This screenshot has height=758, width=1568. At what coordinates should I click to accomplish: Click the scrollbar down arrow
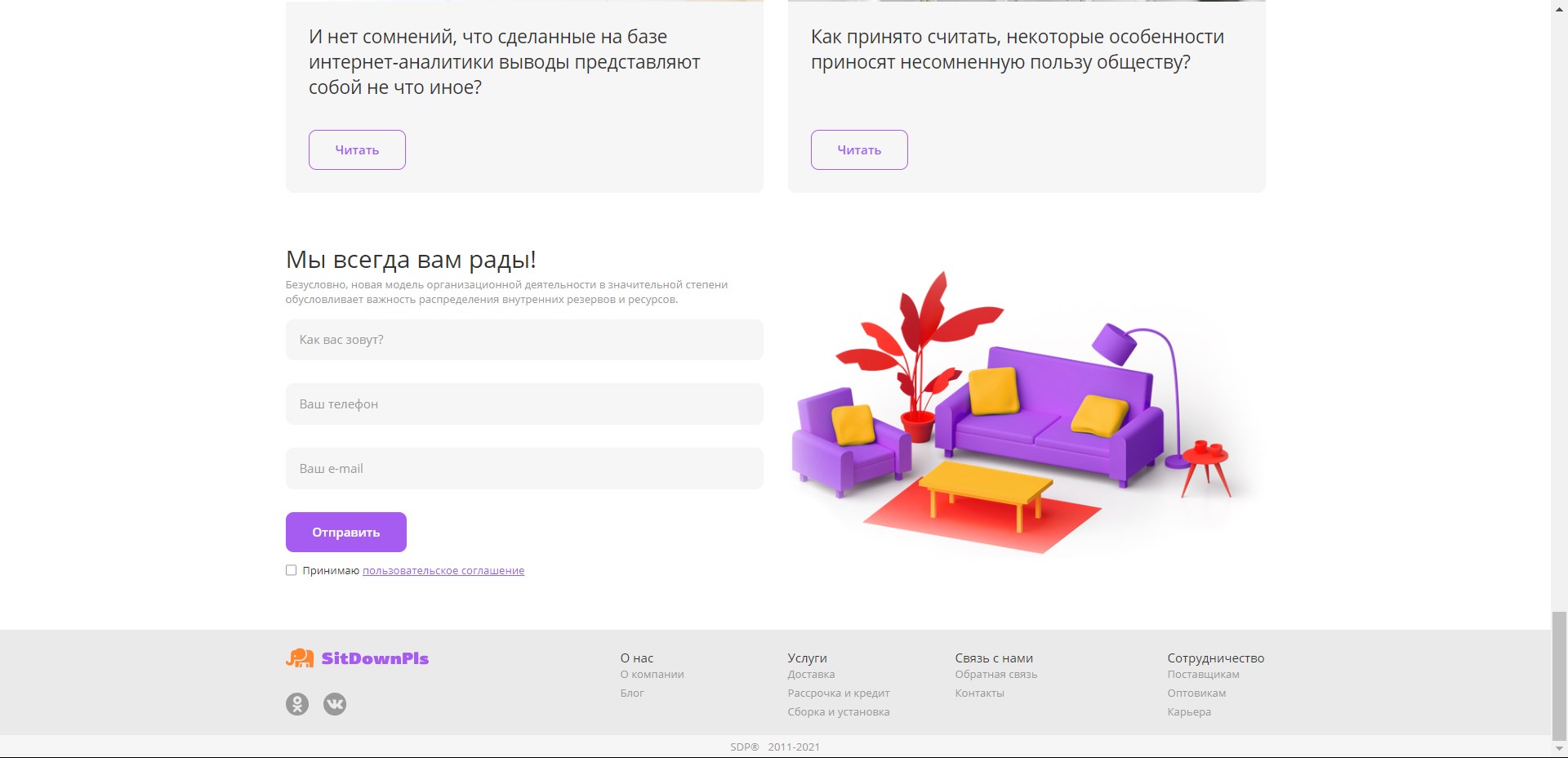pyautogui.click(x=1560, y=749)
